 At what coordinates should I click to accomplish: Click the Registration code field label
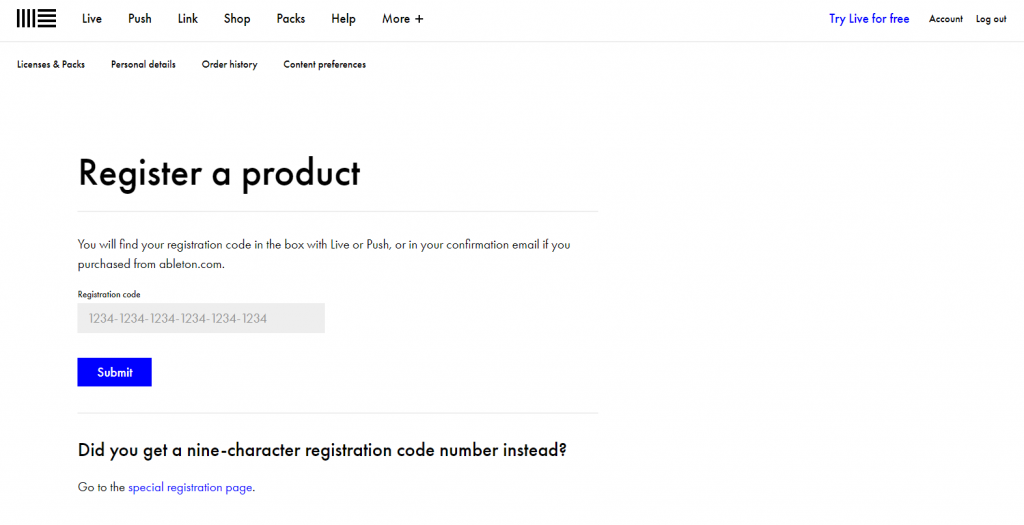[109, 295]
